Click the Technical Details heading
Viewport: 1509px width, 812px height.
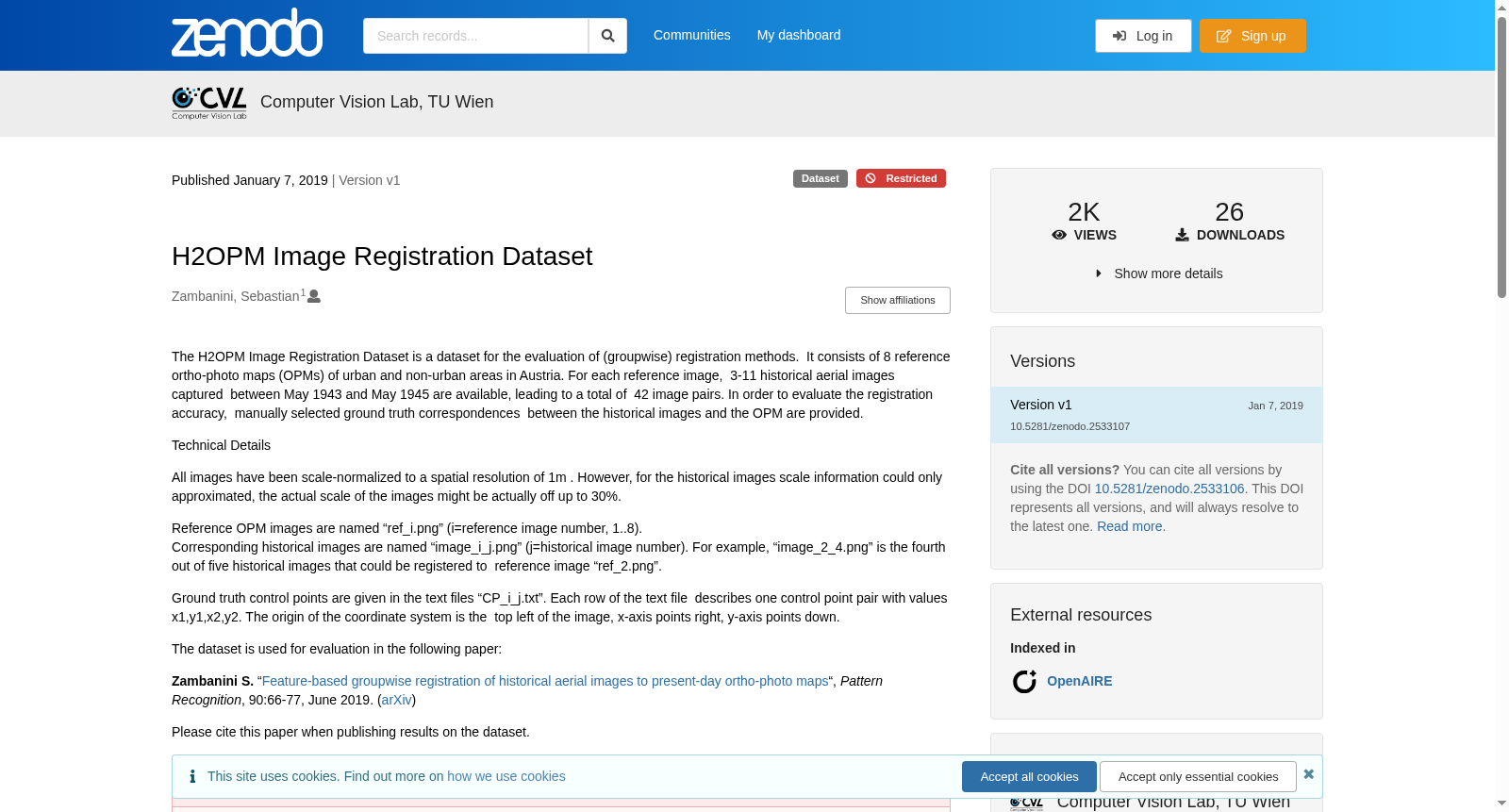click(221, 445)
